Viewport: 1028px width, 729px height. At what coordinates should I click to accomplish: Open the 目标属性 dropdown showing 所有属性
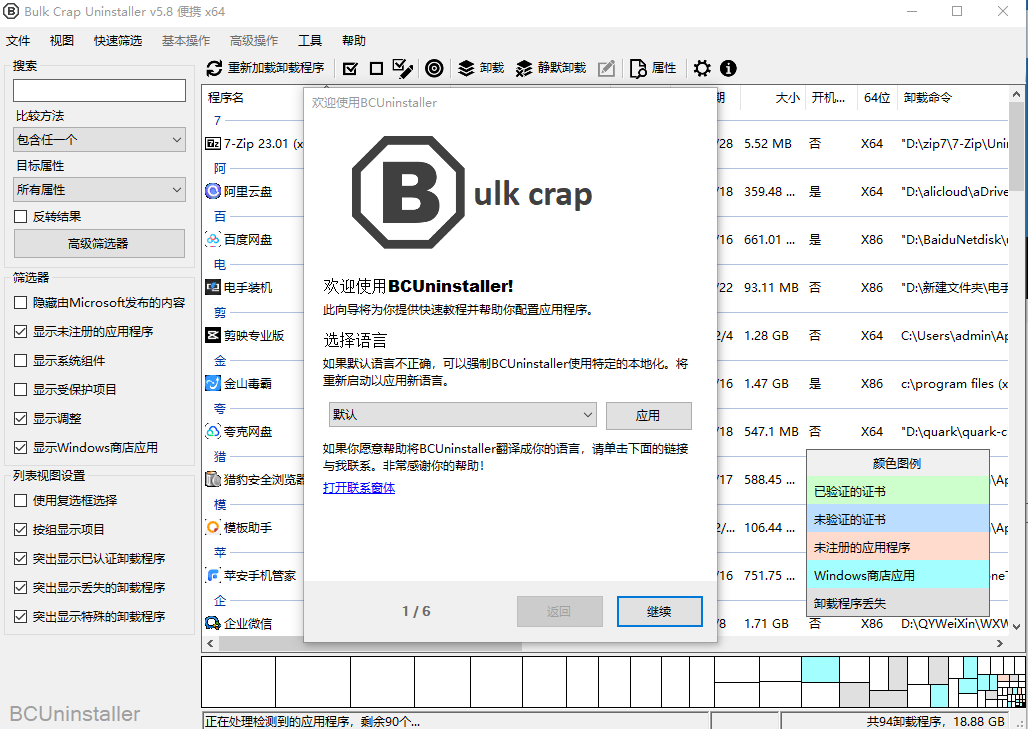click(x=99, y=189)
